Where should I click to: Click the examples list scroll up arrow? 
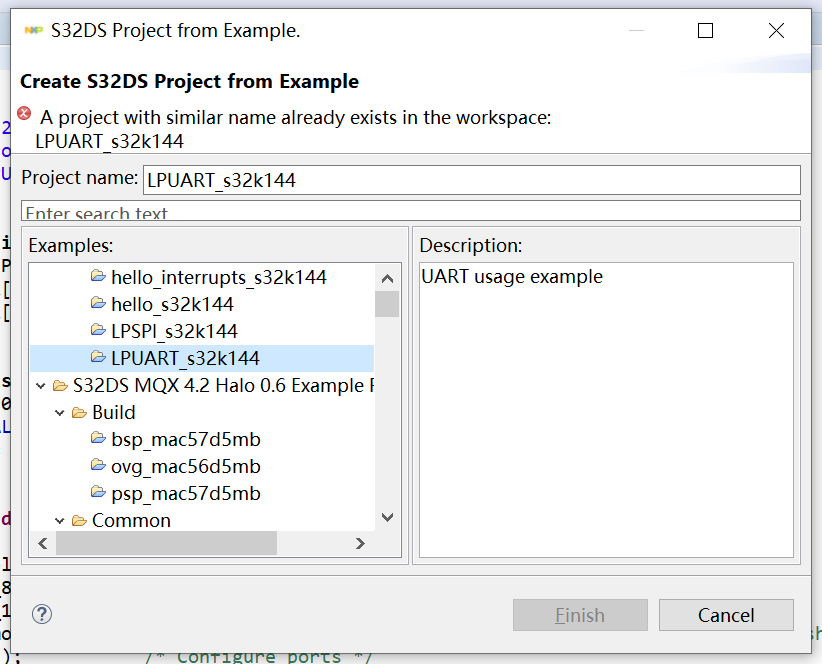coord(387,278)
